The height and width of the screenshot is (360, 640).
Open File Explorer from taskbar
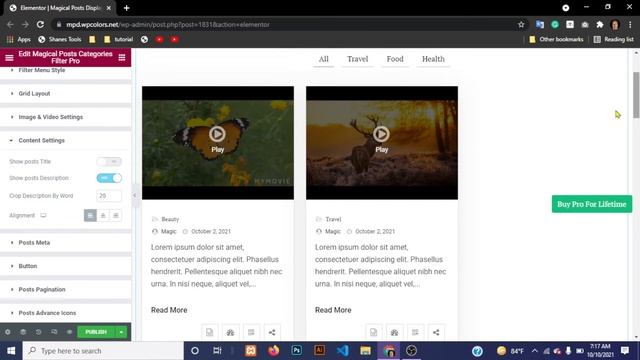click(x=365, y=351)
